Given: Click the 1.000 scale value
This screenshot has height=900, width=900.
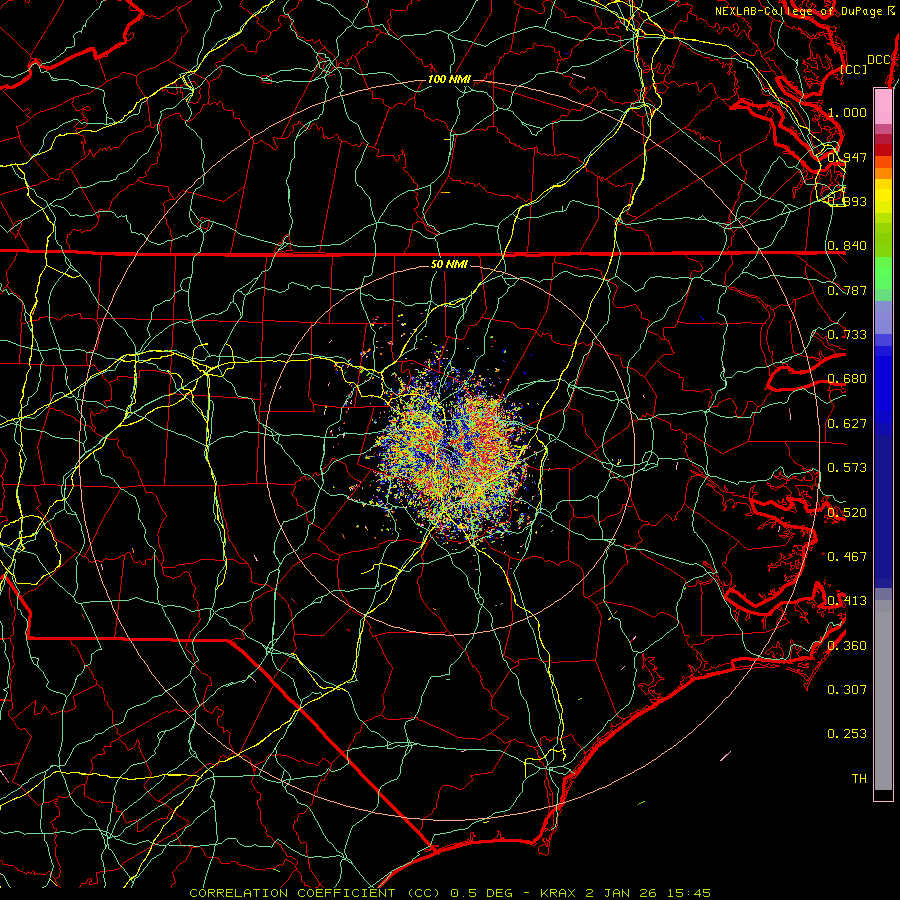Looking at the screenshot, I should (847, 112).
